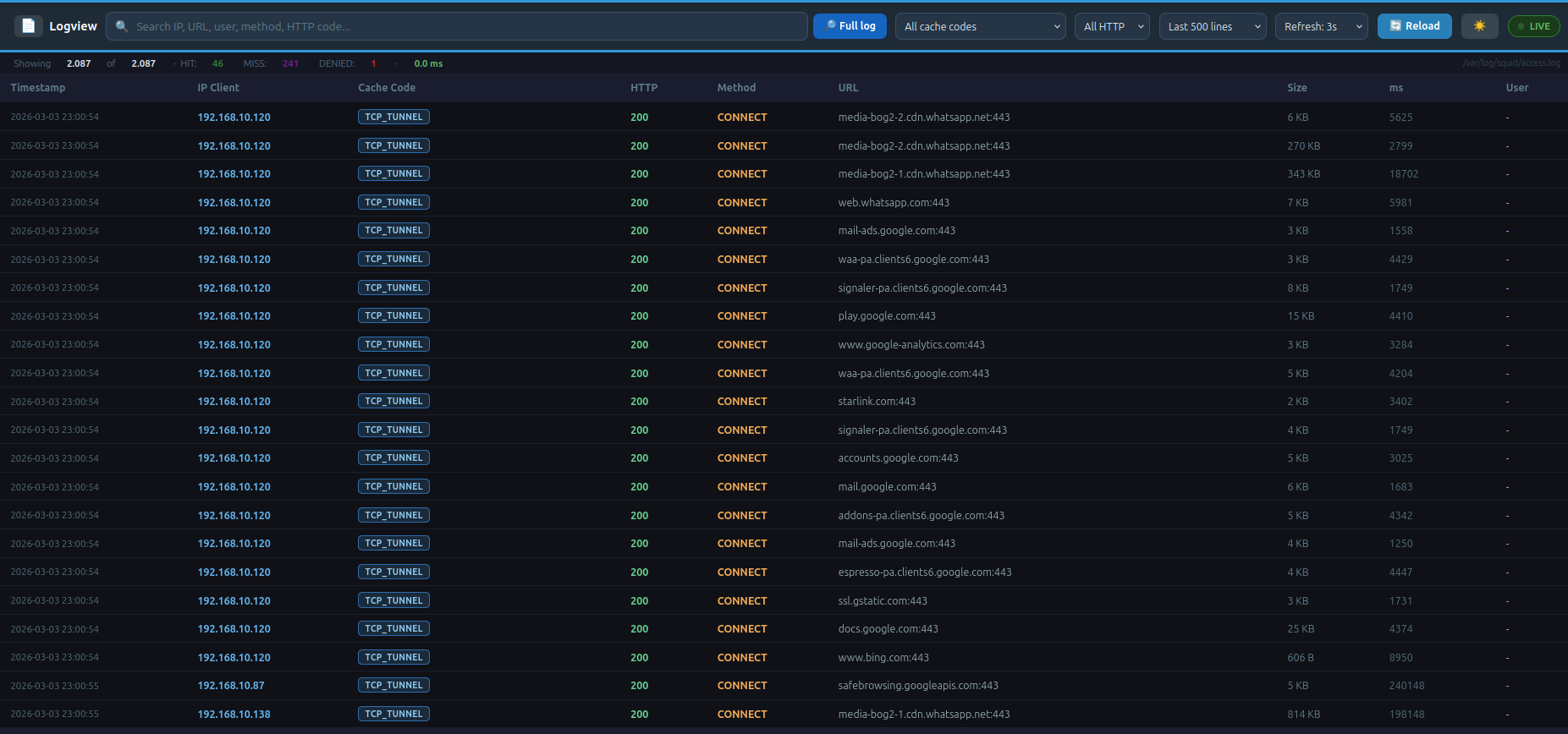The width and height of the screenshot is (1568, 734).
Task: Click the 0.0 ms average value
Action: coord(428,63)
